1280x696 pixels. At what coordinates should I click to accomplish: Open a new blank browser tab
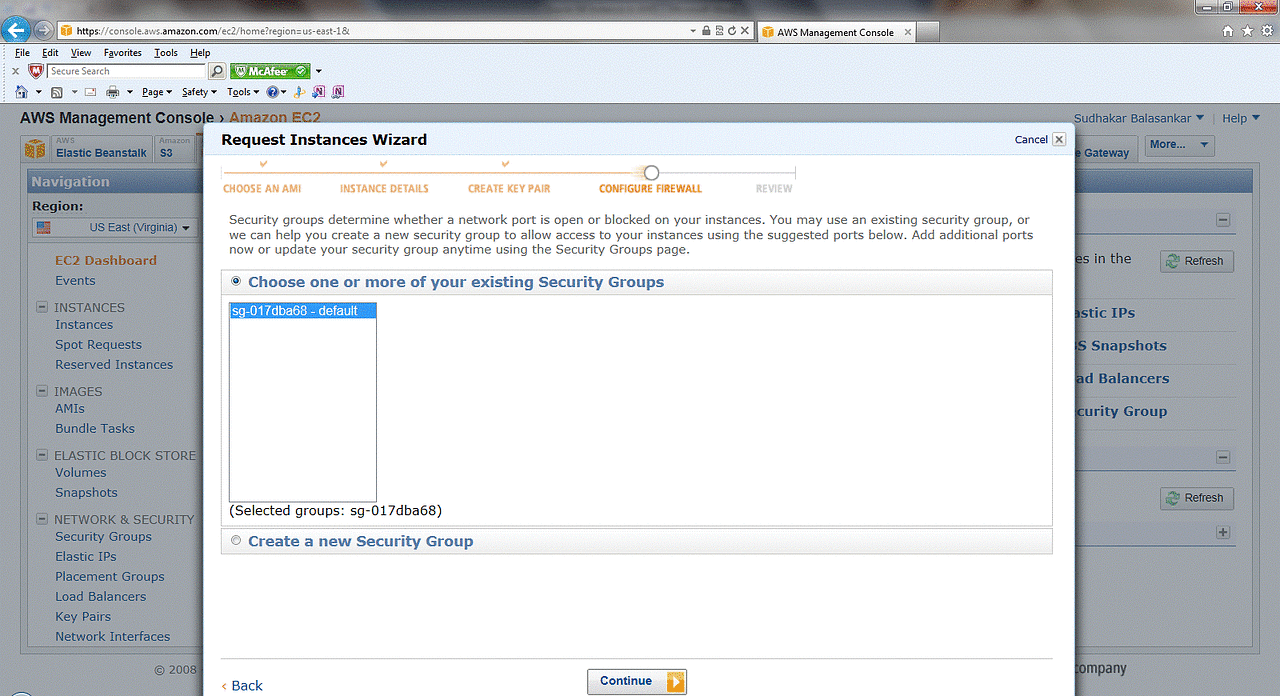point(928,32)
